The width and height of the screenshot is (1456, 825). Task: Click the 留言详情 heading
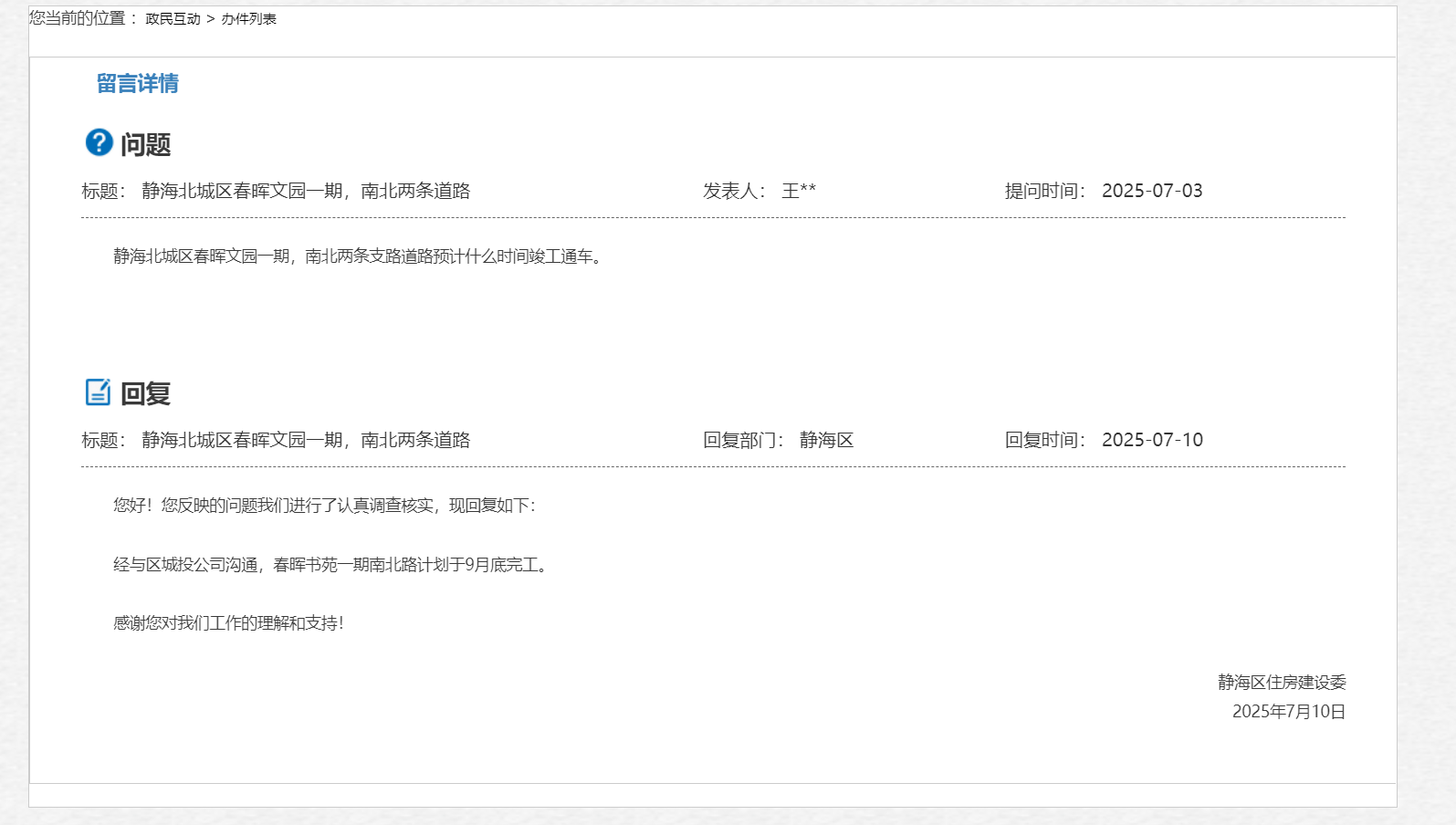(x=138, y=84)
